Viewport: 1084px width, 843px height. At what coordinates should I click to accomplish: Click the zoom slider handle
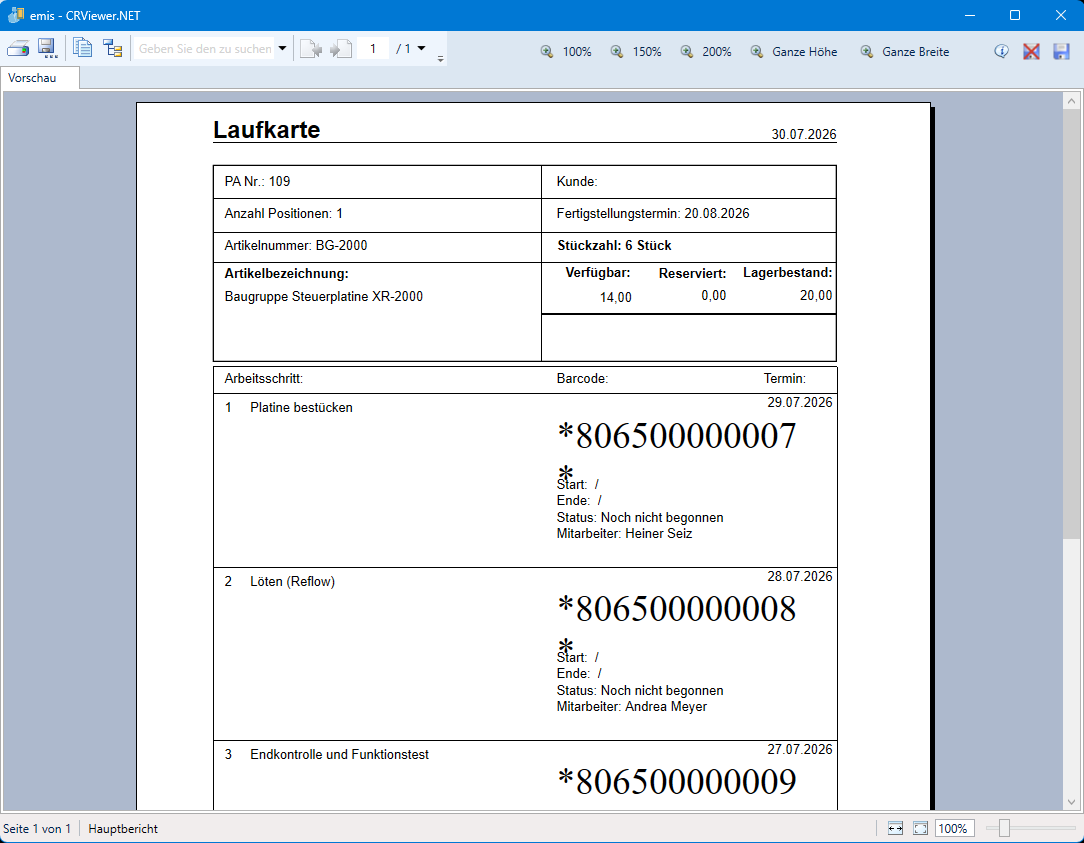(x=1004, y=828)
